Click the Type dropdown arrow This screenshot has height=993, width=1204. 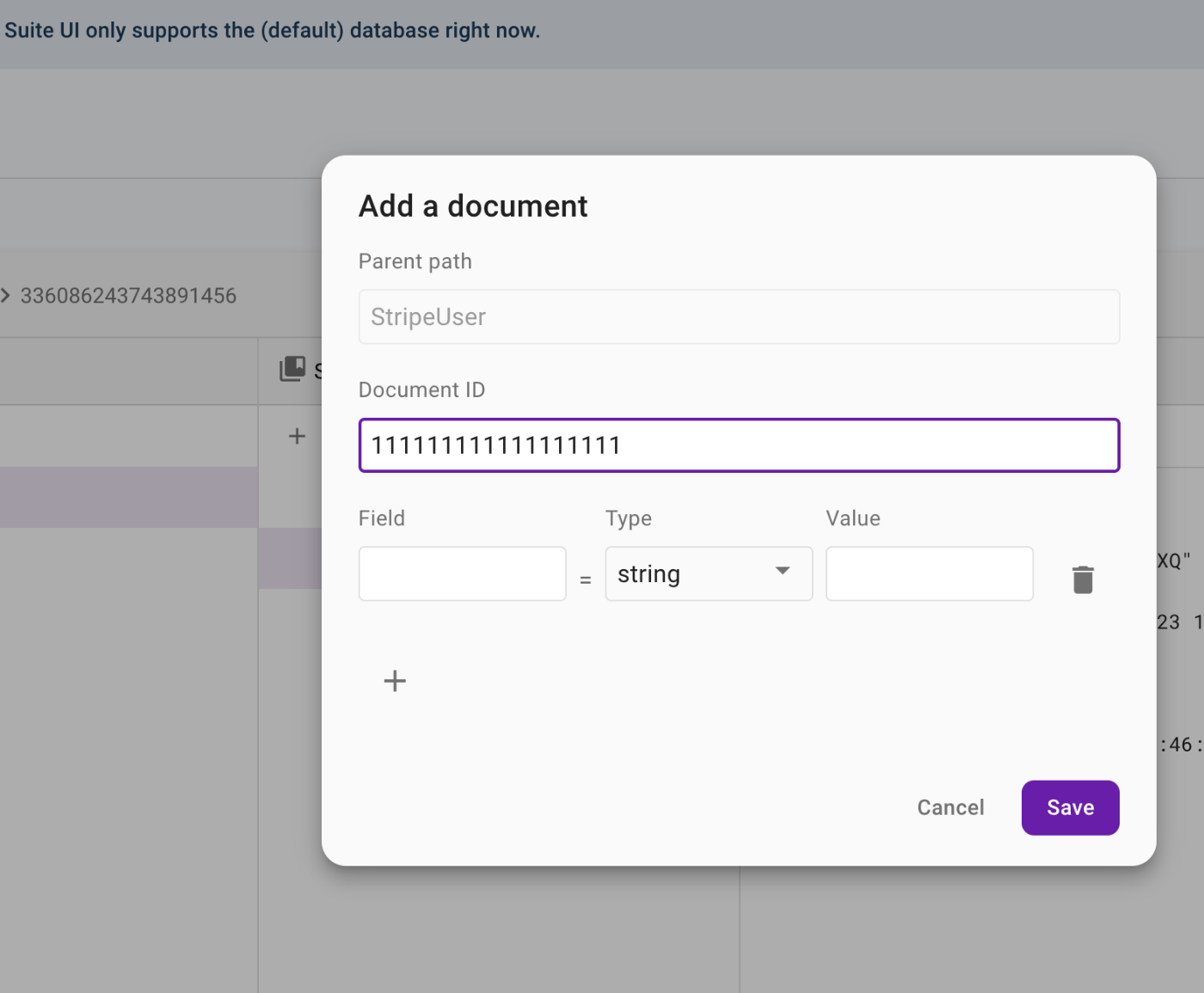tap(783, 571)
